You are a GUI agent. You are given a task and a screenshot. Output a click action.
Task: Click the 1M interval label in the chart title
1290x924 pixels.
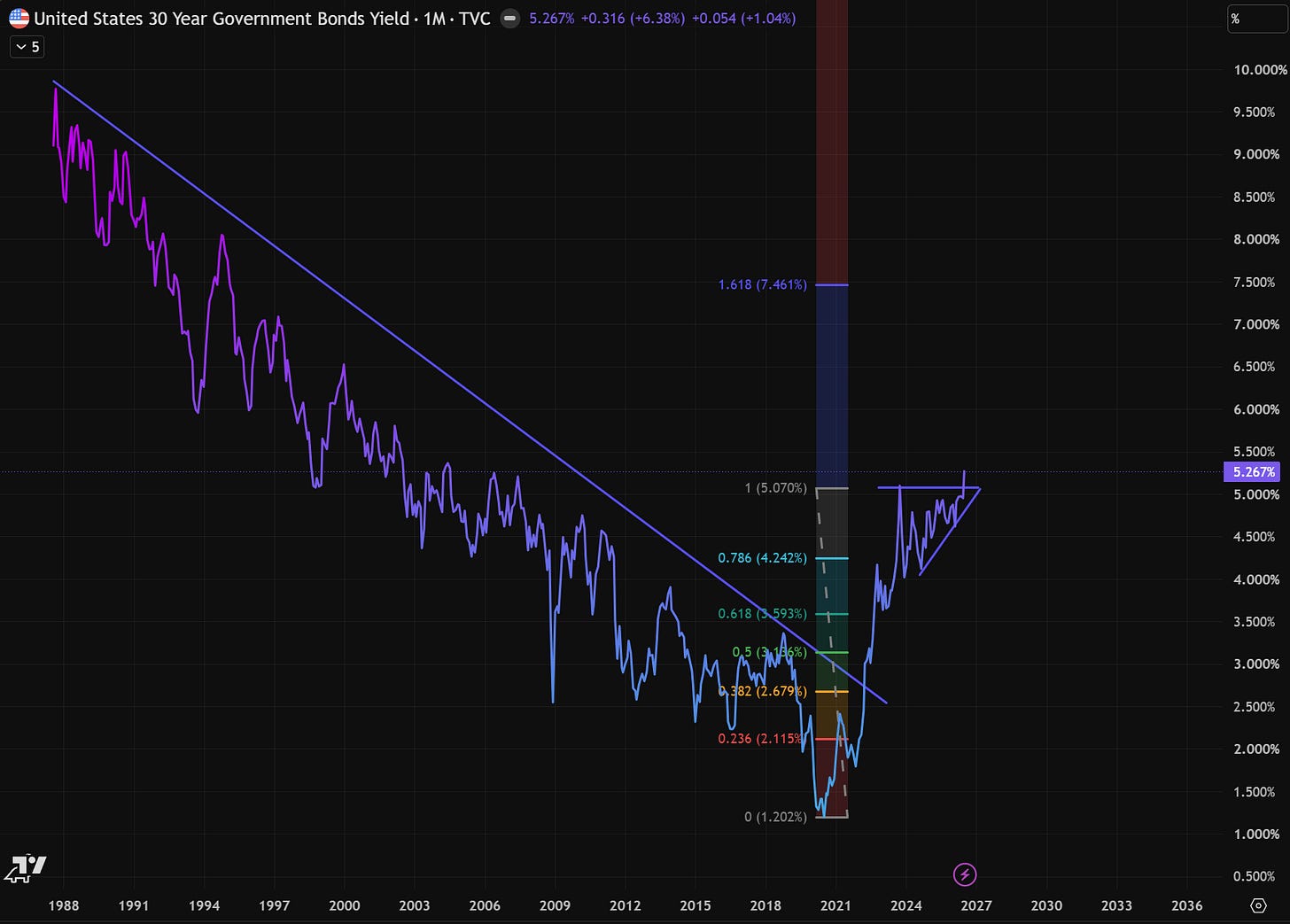tap(434, 19)
